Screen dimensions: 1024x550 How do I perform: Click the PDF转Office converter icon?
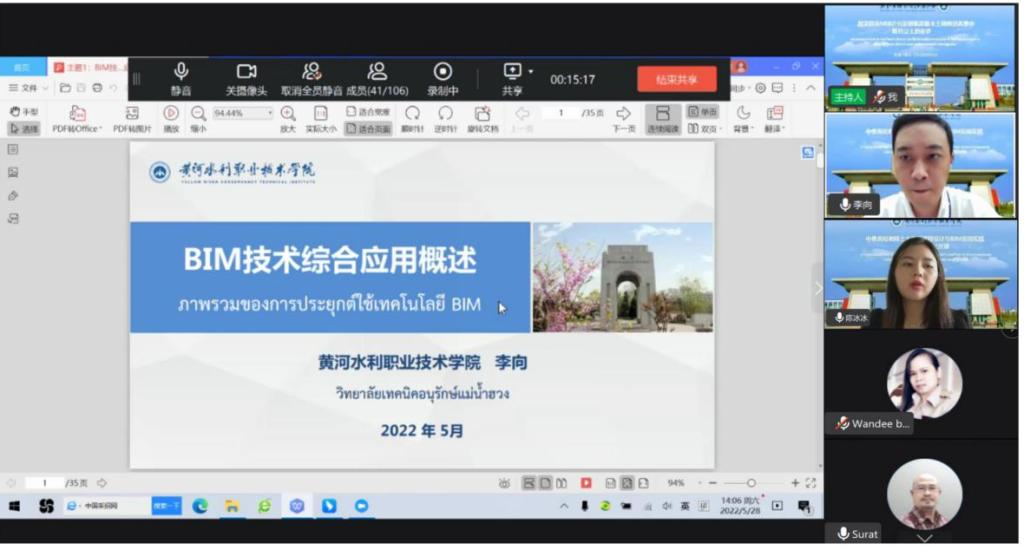[x=77, y=119]
